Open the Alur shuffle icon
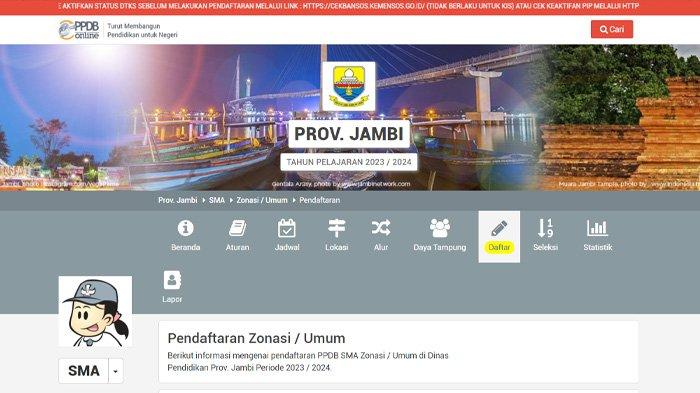The width and height of the screenshot is (700, 393). [x=381, y=228]
